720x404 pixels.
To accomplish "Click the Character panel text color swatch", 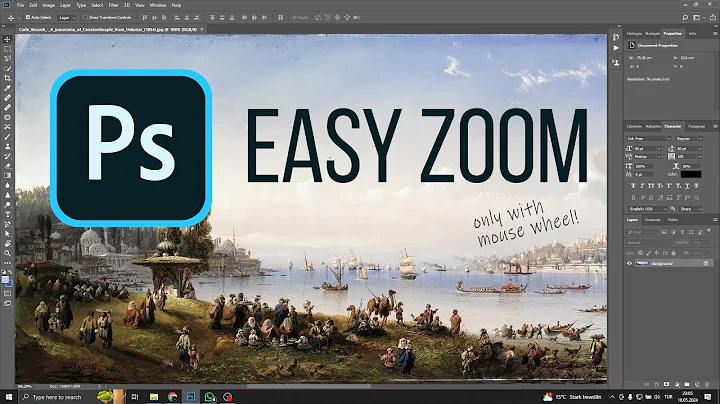I will 691,174.
